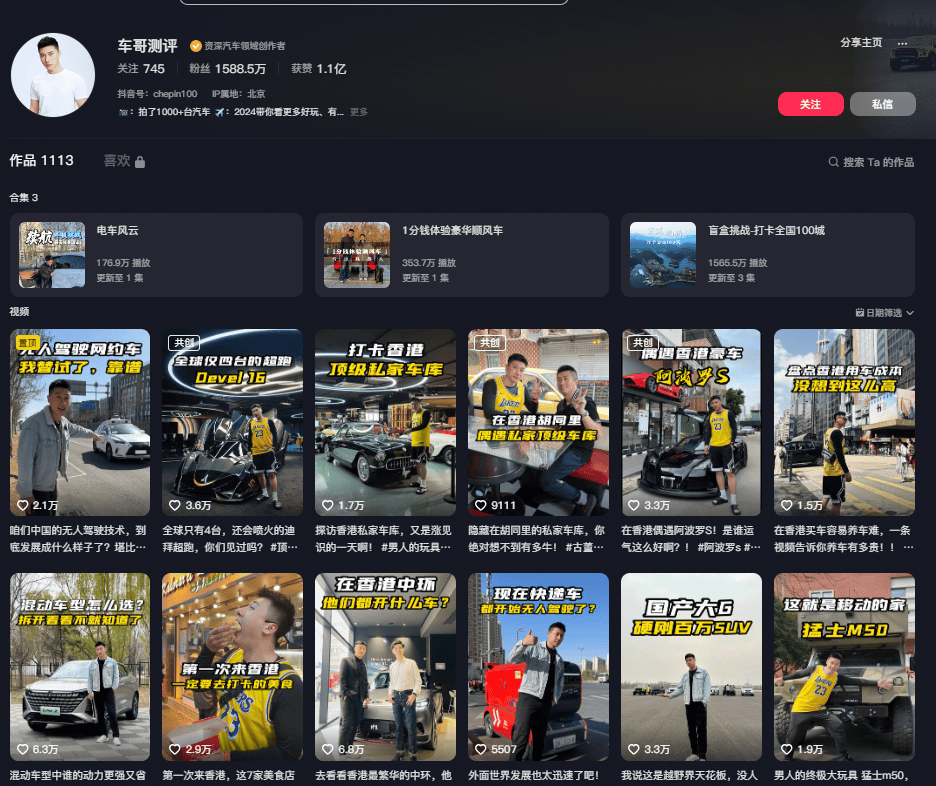936x786 pixels.
Task: Click 1565.5万 播放 play count text
Action: [737, 263]
